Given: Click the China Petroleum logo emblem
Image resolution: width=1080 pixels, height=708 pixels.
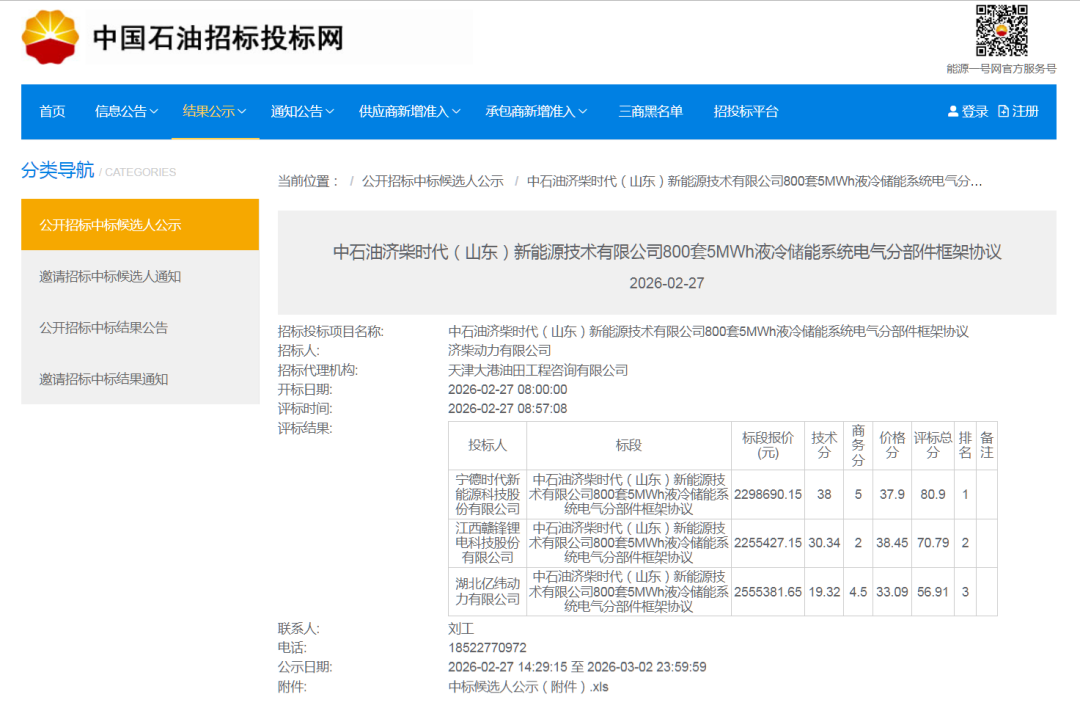Looking at the screenshot, I should tap(50, 37).
